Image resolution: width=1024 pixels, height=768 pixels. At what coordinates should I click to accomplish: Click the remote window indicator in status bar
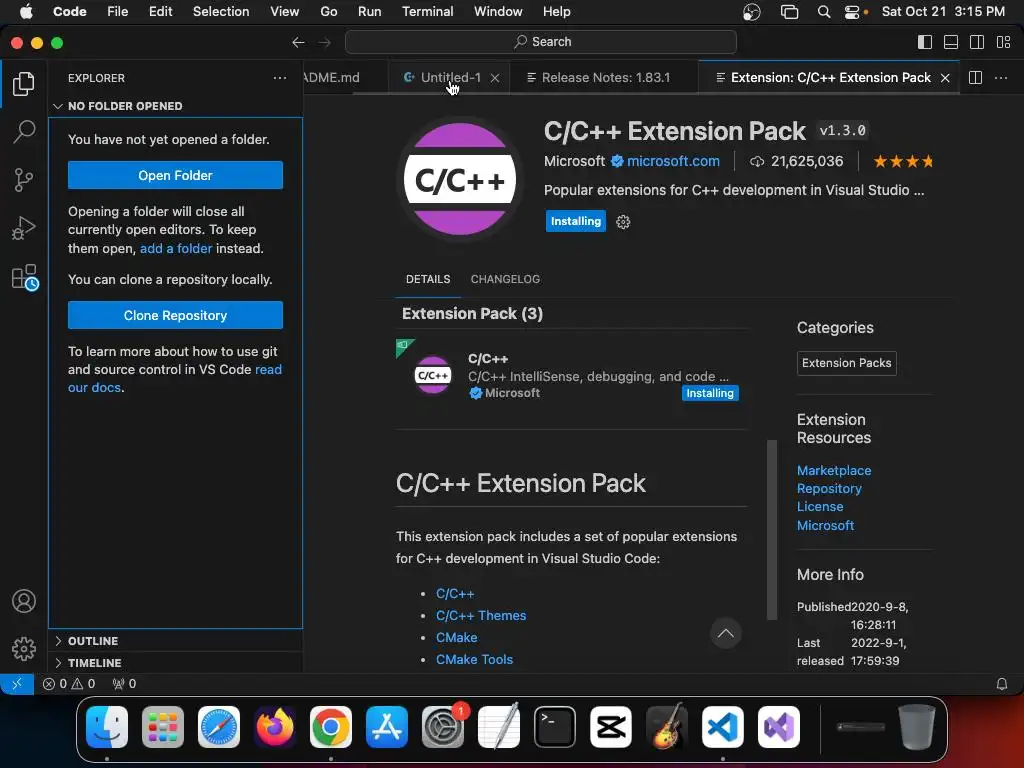[17, 684]
